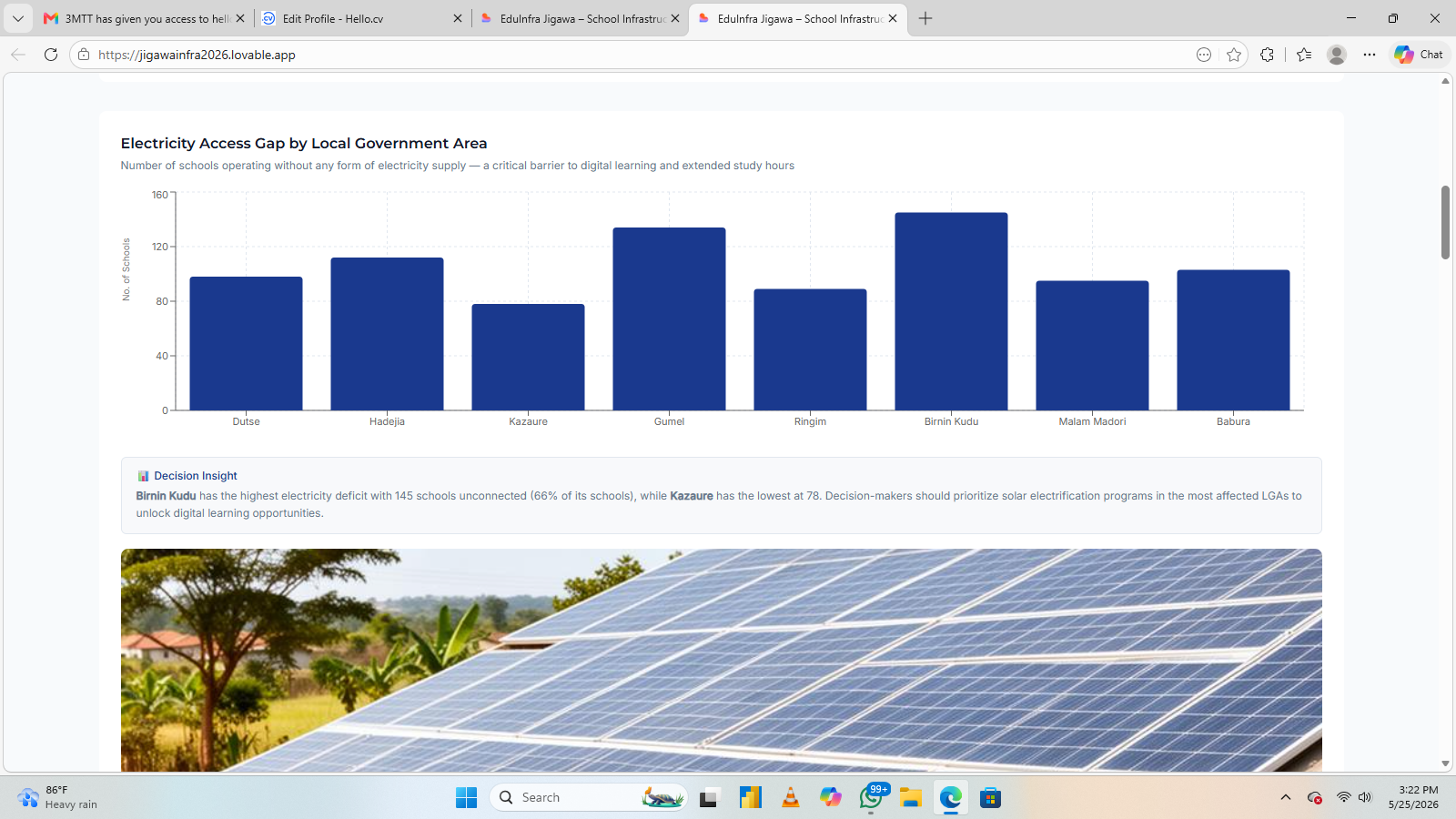Switch to the Gmail 3MTT tab
The width and height of the screenshot is (1456, 819).
click(144, 18)
